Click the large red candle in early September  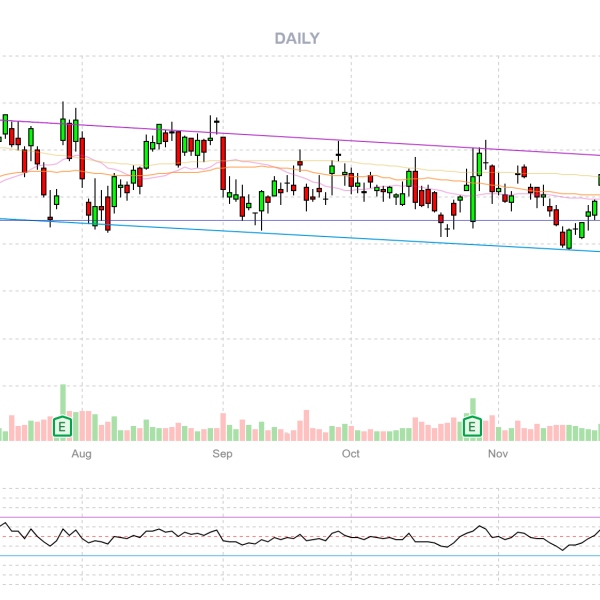point(223,163)
